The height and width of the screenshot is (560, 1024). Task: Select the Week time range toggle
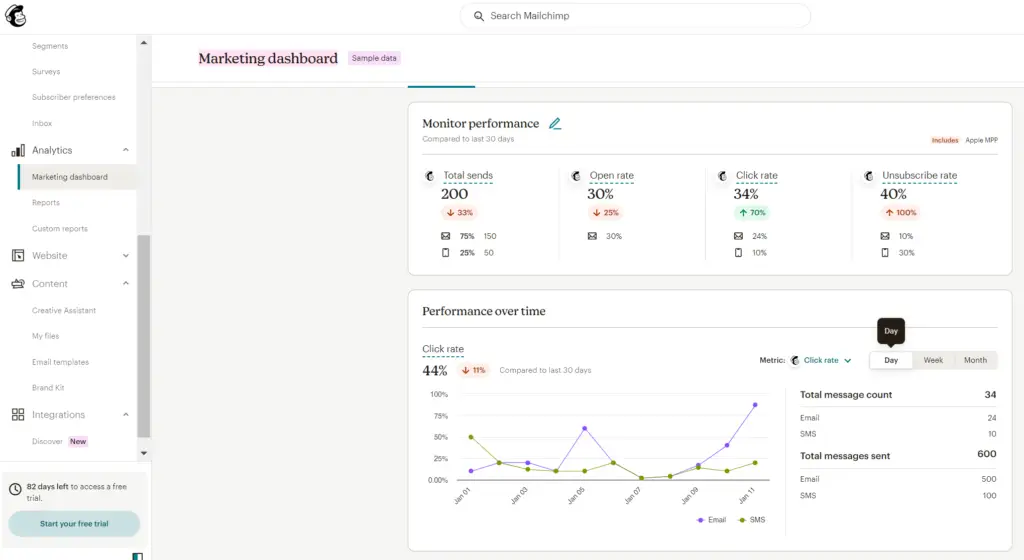click(x=933, y=360)
